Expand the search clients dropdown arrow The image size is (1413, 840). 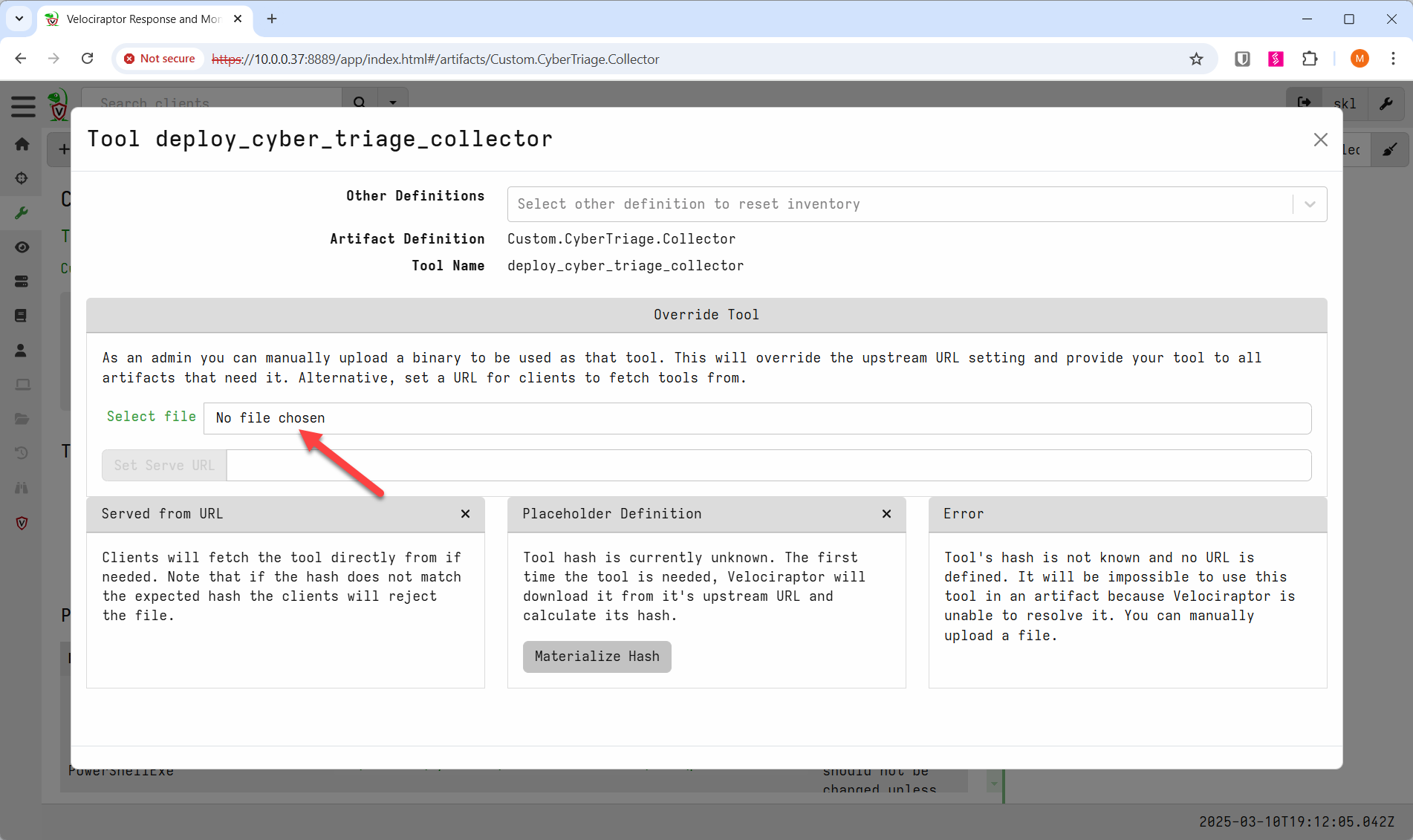point(393,101)
